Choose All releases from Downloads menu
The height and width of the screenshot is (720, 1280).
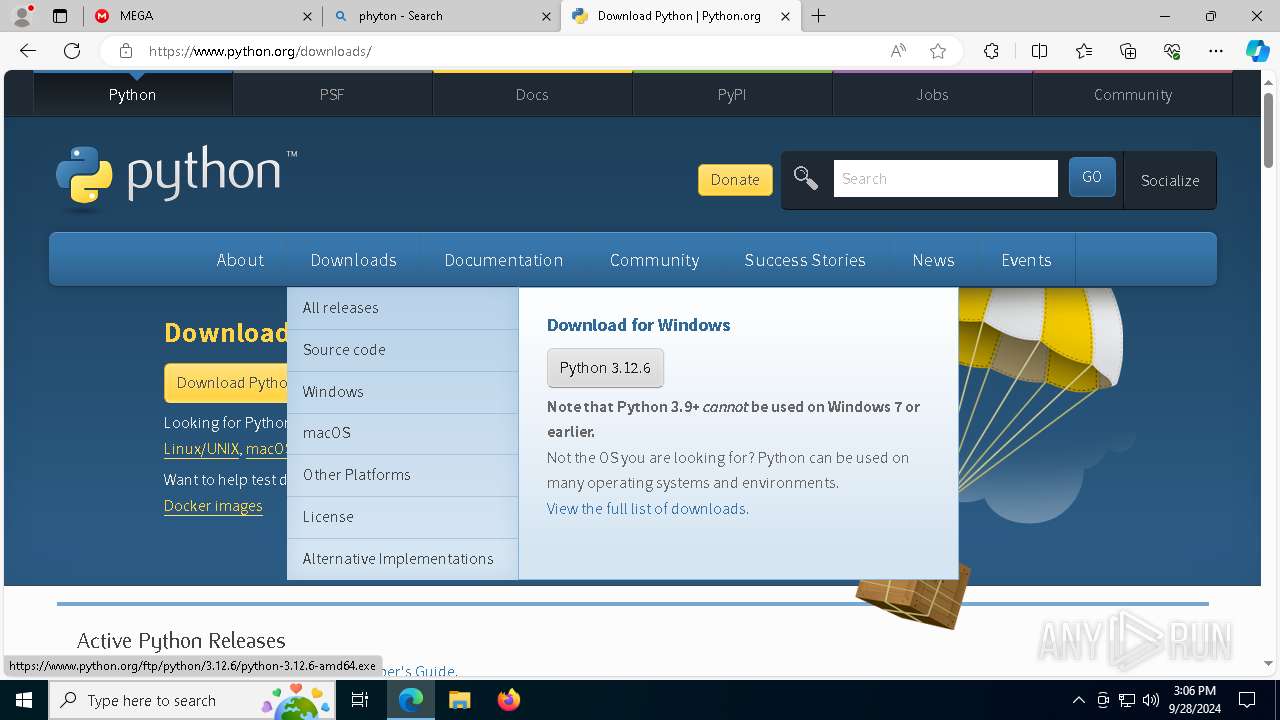pyautogui.click(x=402, y=308)
